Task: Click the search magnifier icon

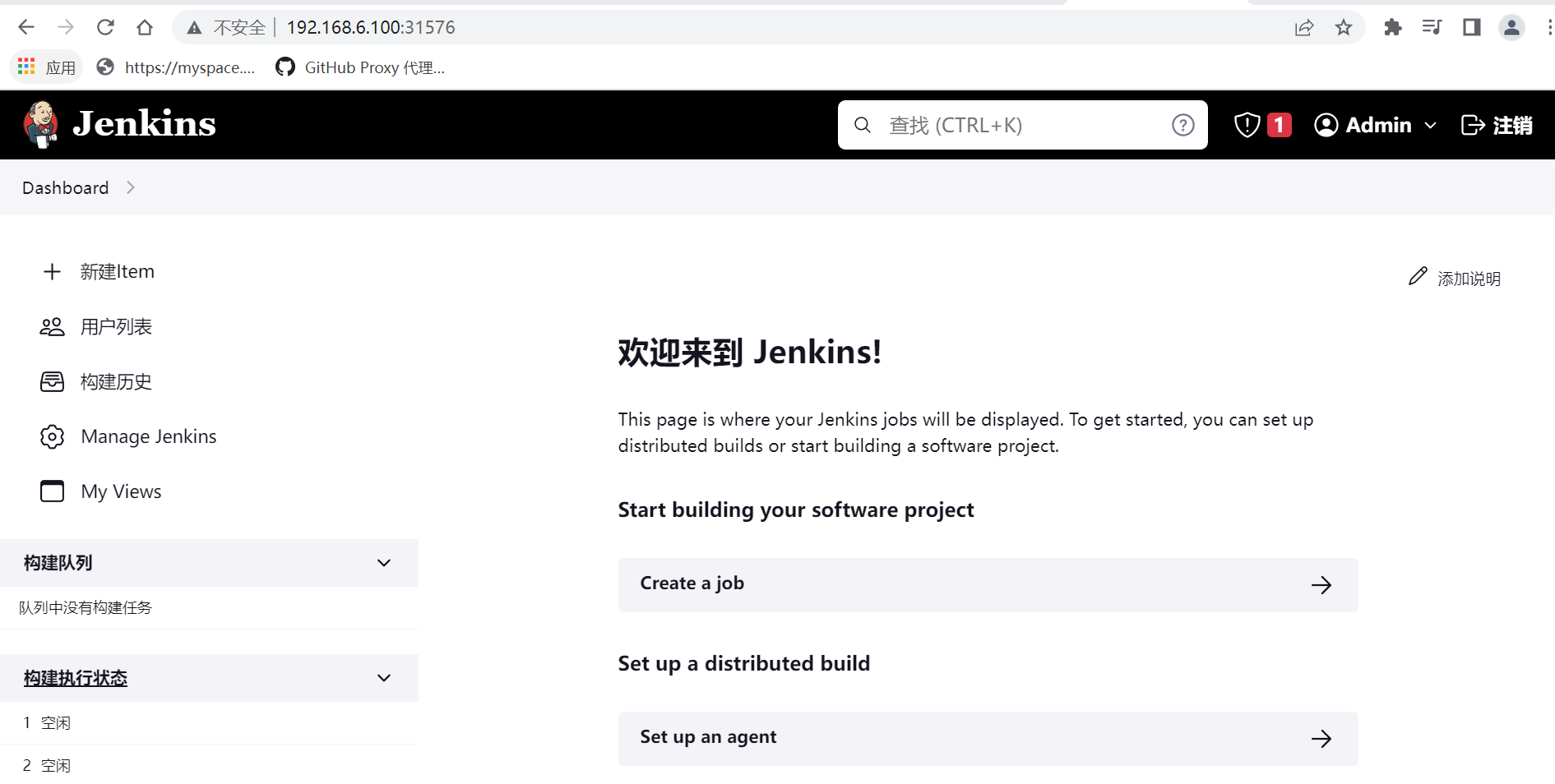Action: point(863,125)
